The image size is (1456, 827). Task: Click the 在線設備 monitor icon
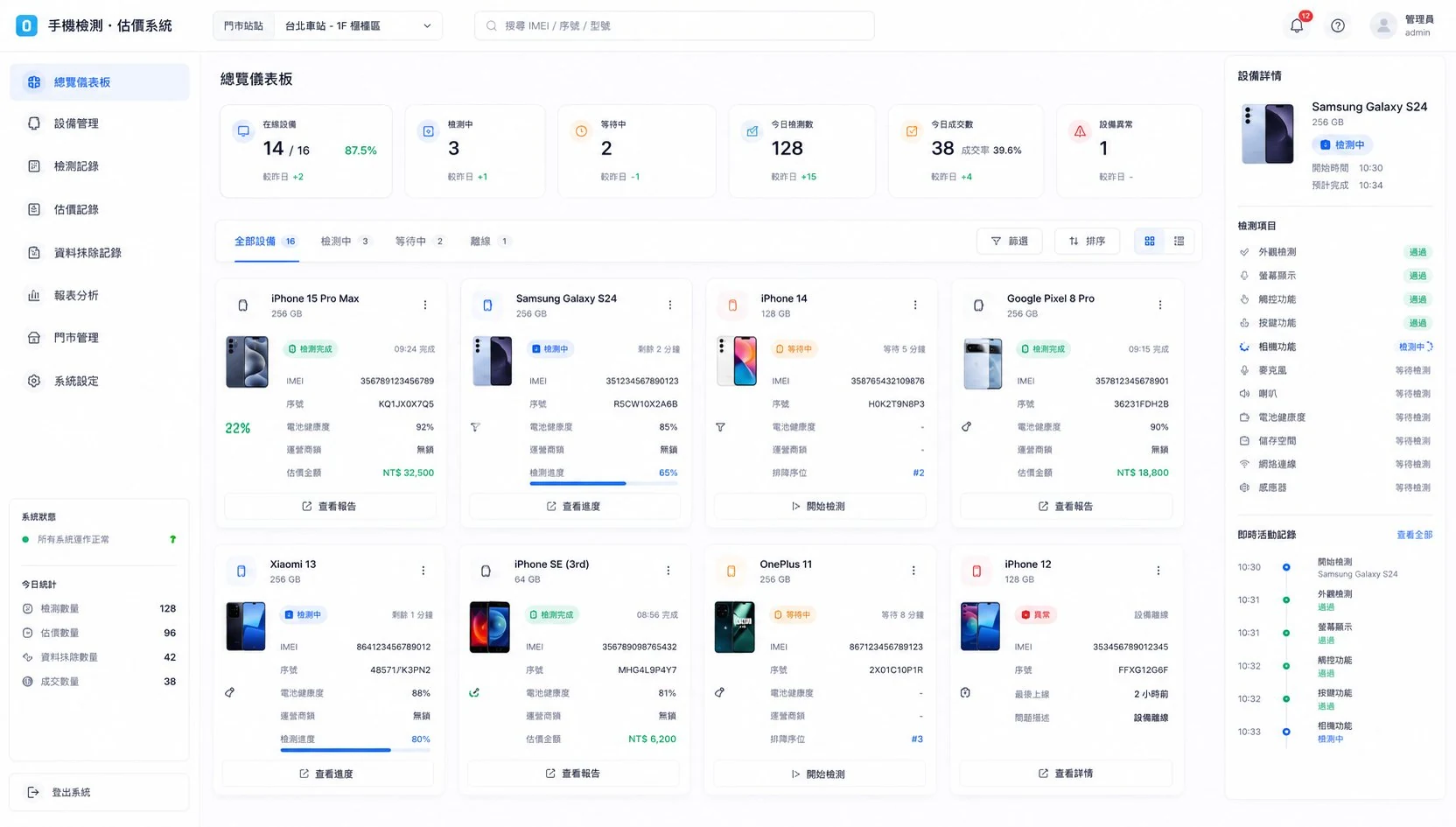click(243, 131)
